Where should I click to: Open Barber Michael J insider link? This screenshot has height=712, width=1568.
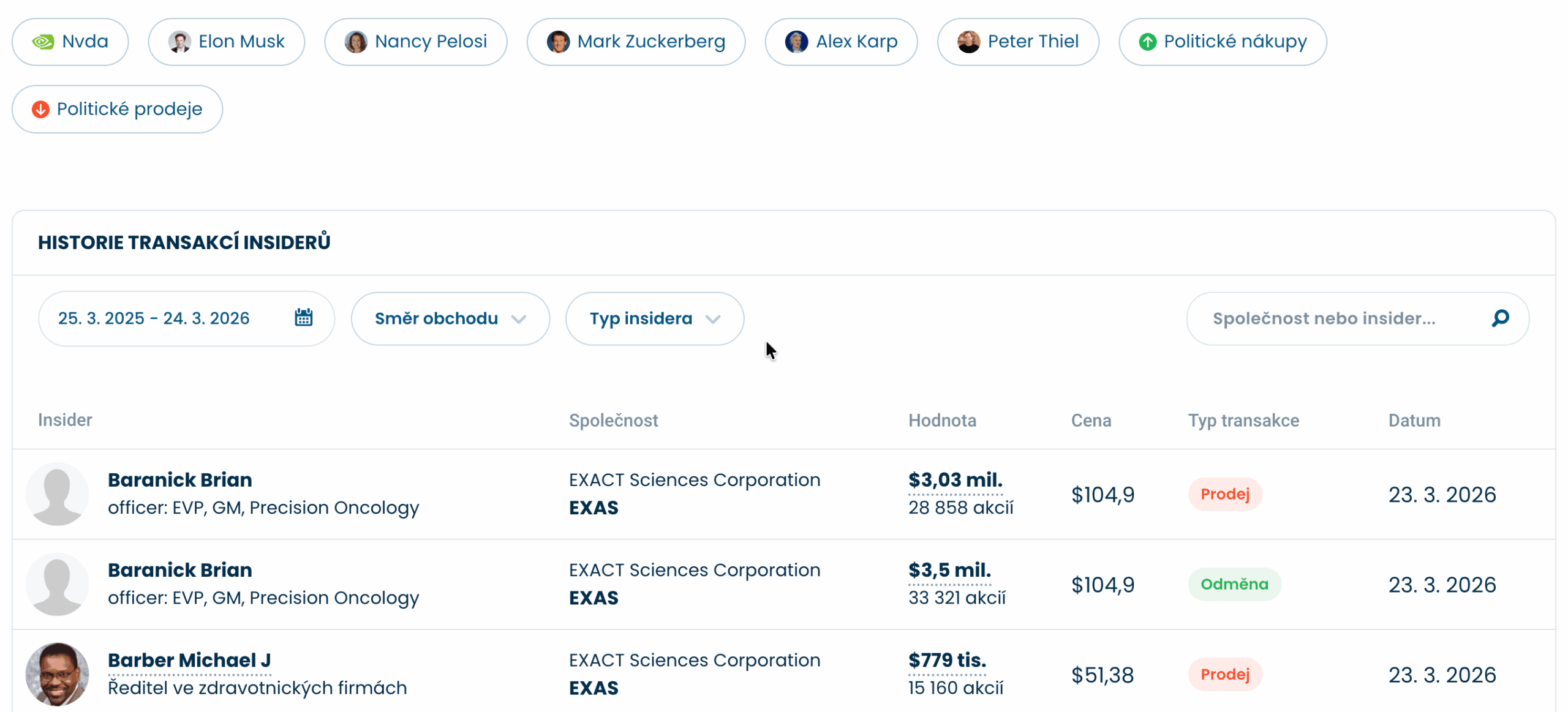click(x=189, y=660)
